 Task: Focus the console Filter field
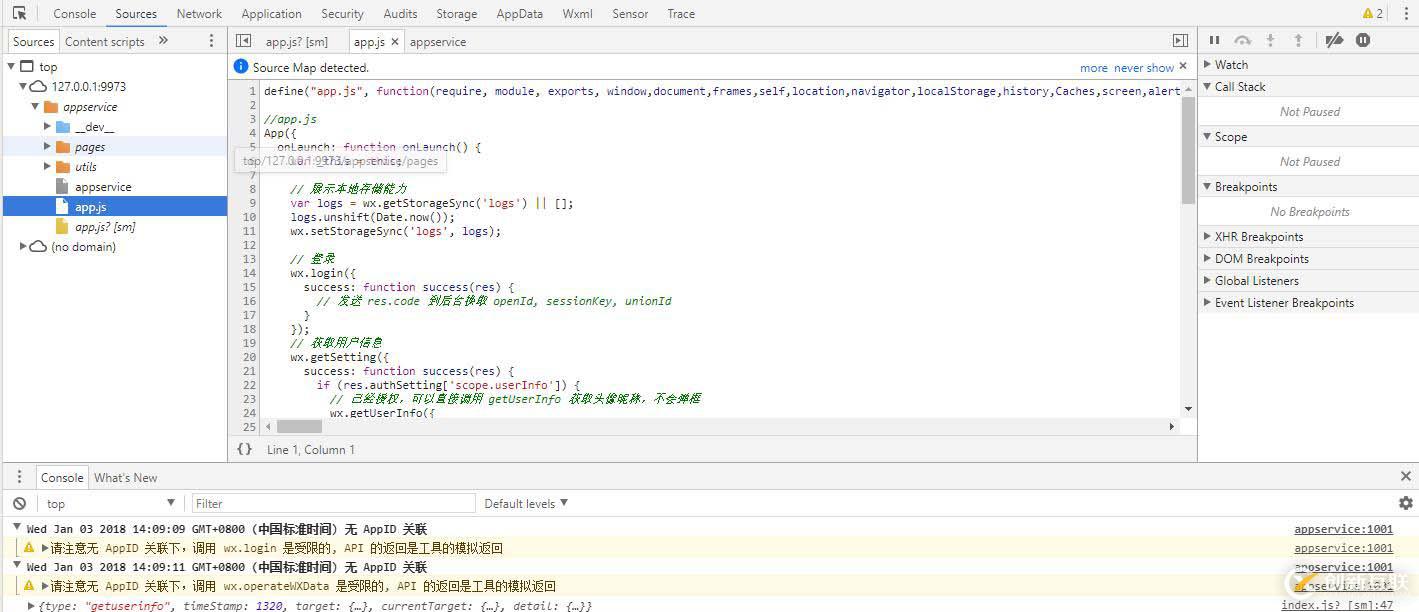(x=333, y=504)
